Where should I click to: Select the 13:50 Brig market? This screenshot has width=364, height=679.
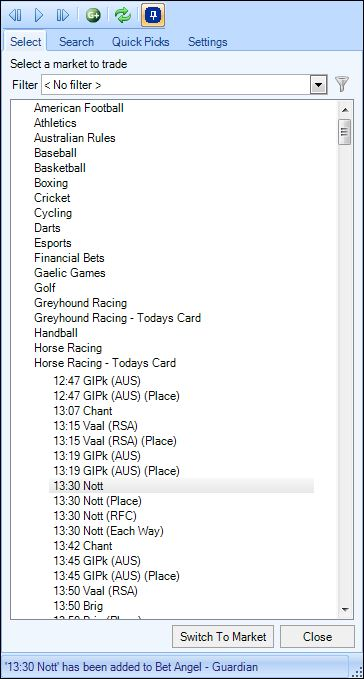point(78,606)
